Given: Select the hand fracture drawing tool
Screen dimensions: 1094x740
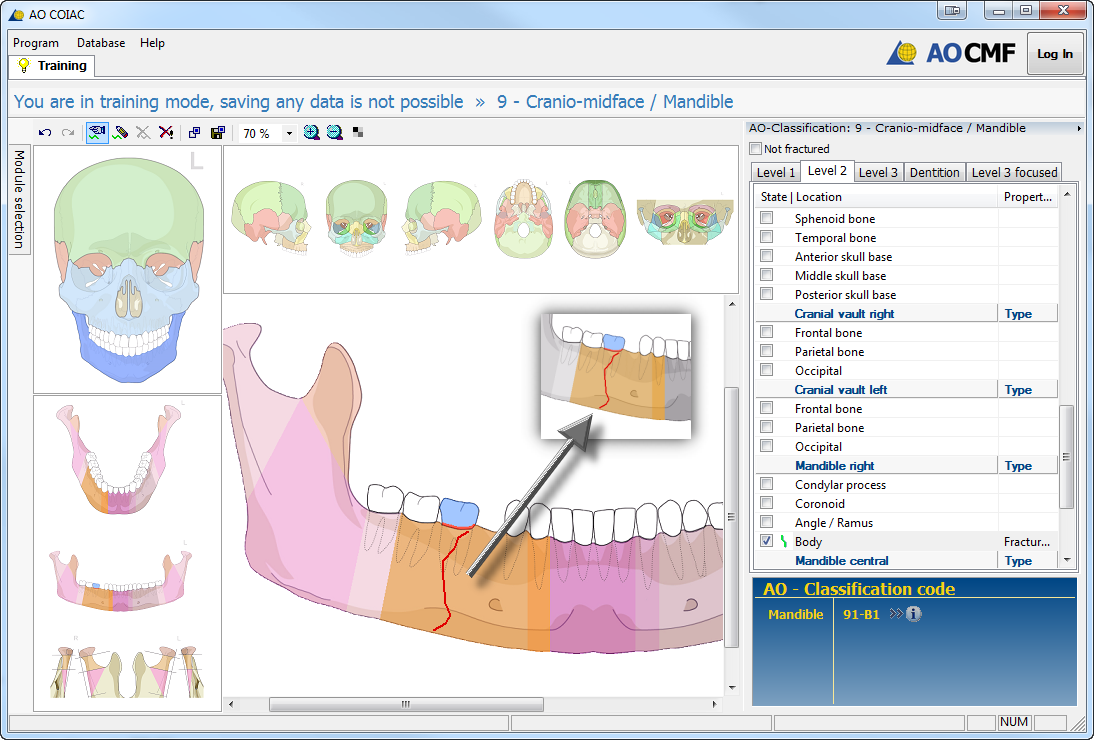Looking at the screenshot, I should [96, 132].
